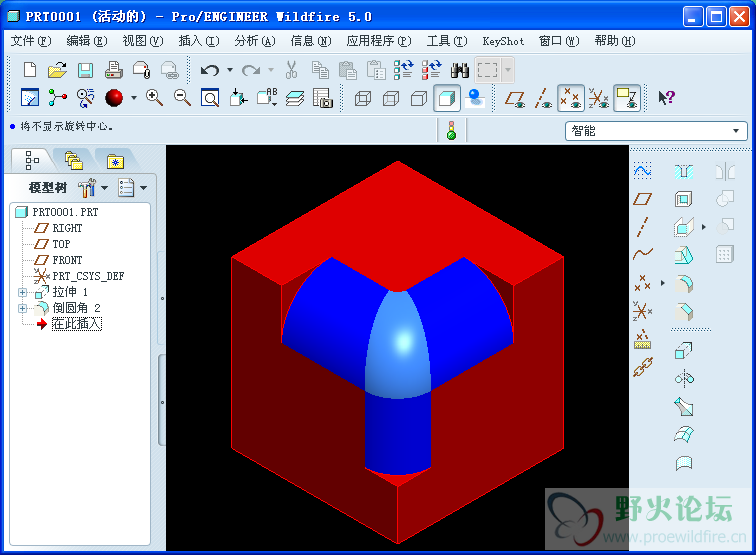Click the Revolve tool in right toolbar
756x555 pixels.
tap(685, 379)
